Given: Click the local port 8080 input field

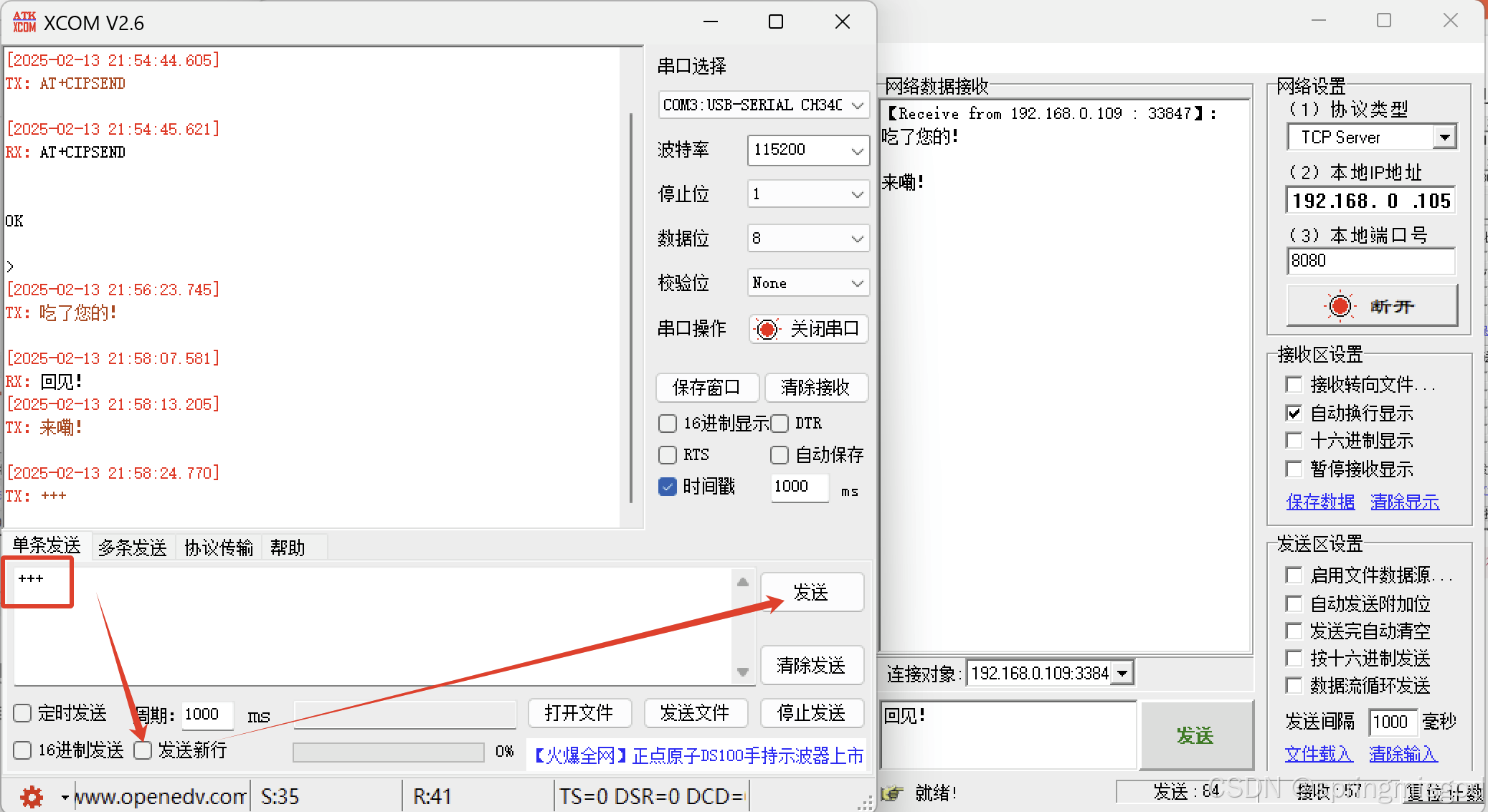Looking at the screenshot, I should pyautogui.click(x=1370, y=261).
